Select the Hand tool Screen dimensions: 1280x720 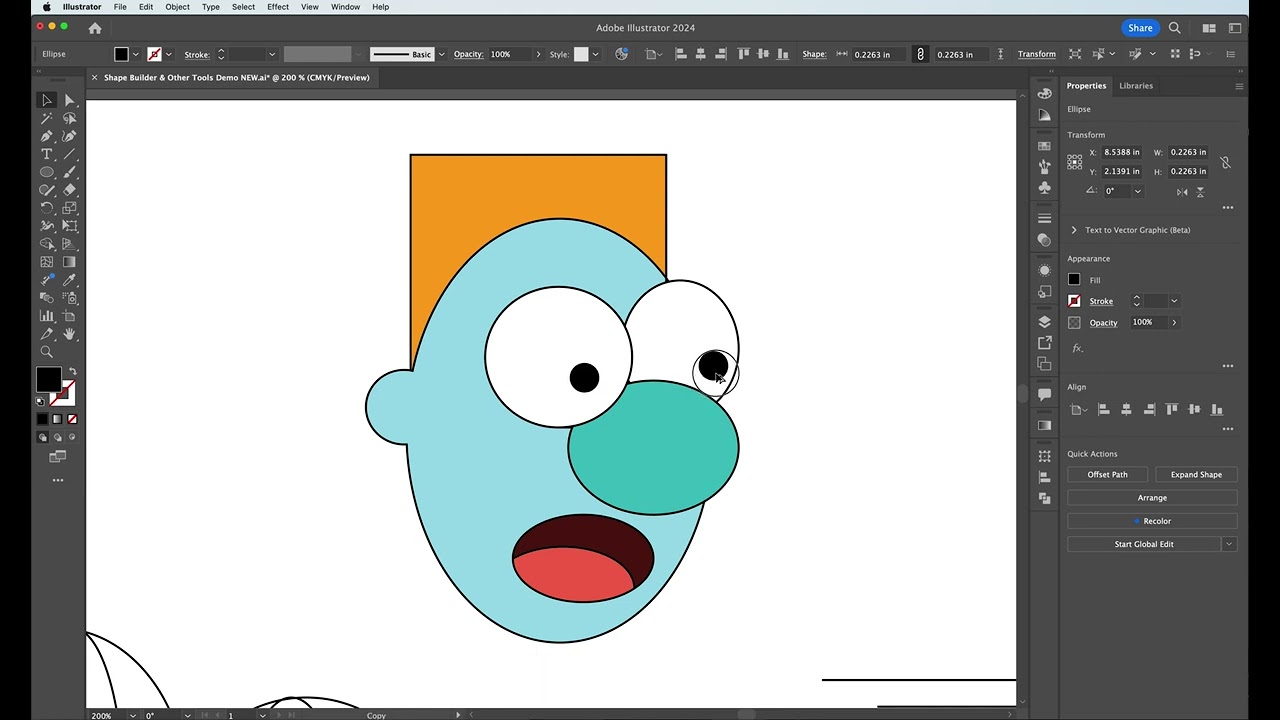(70, 334)
